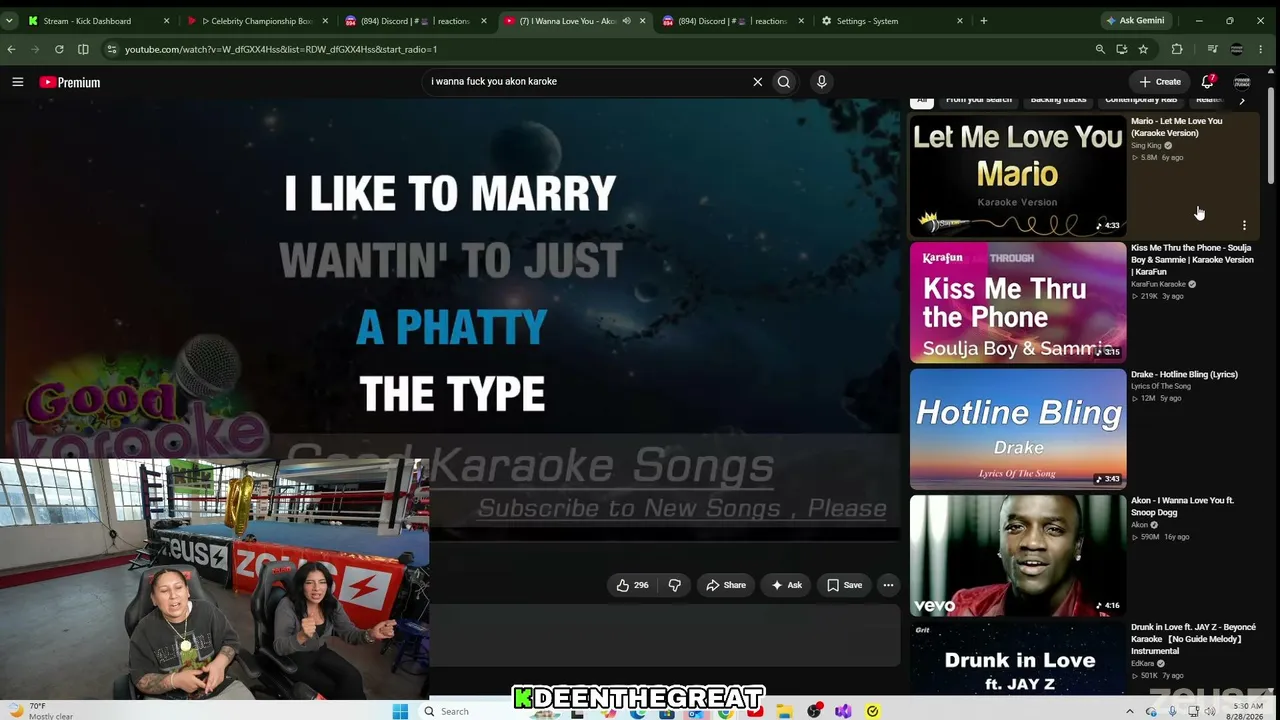Open the Chrome profile avatar
1280x720 pixels.
[1237, 49]
